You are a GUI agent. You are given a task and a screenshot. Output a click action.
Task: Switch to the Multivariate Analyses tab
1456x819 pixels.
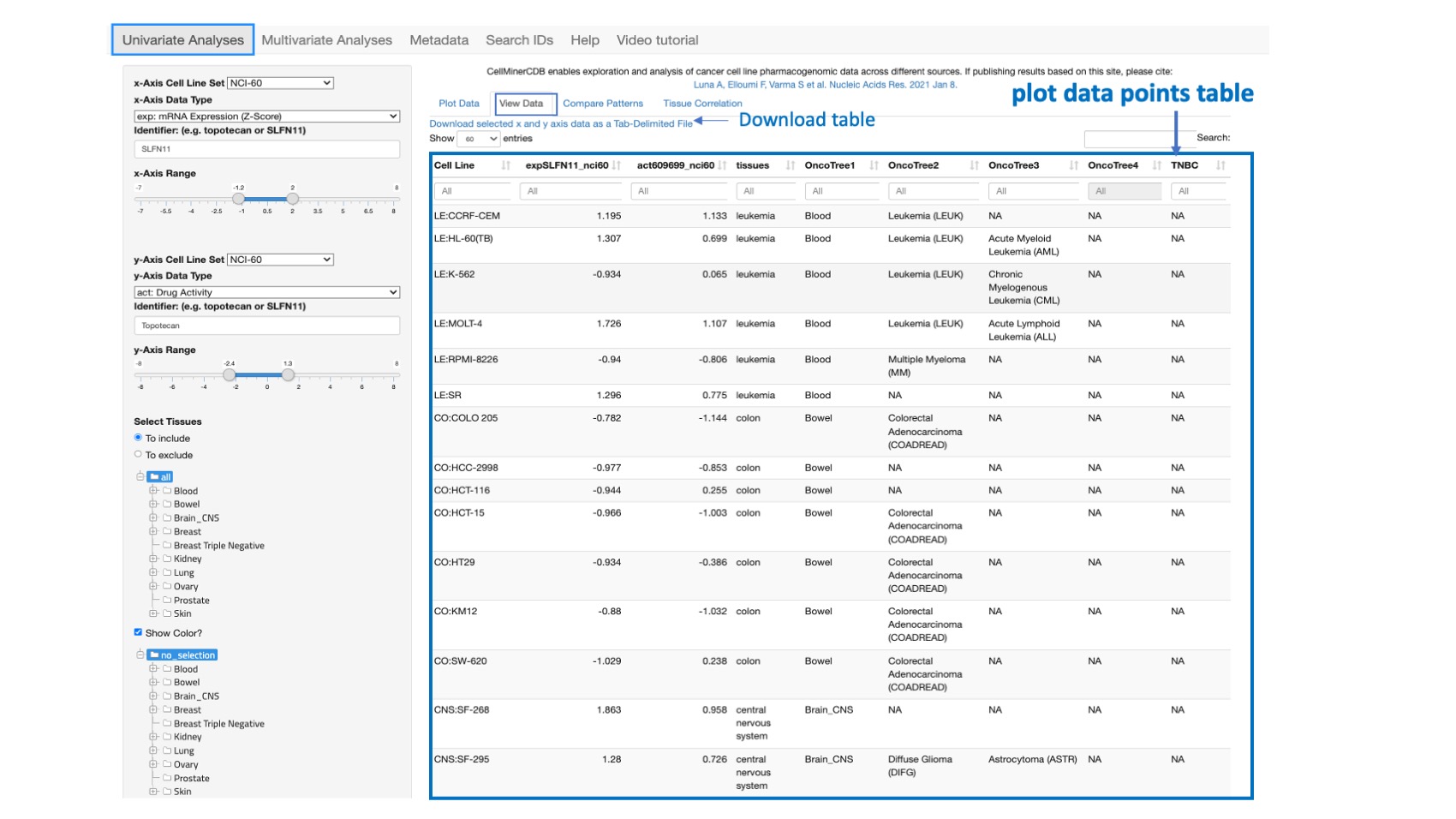328,39
